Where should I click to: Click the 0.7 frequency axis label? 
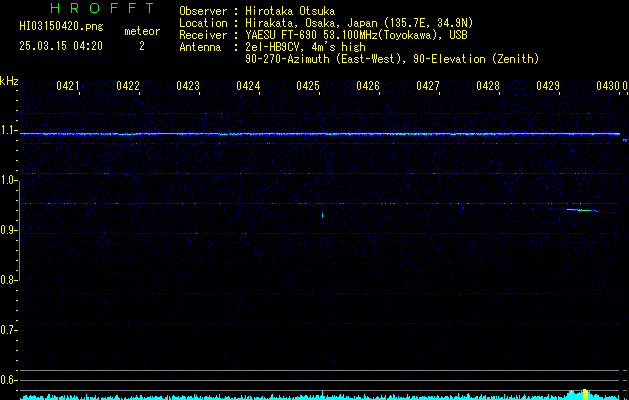tap(8, 330)
